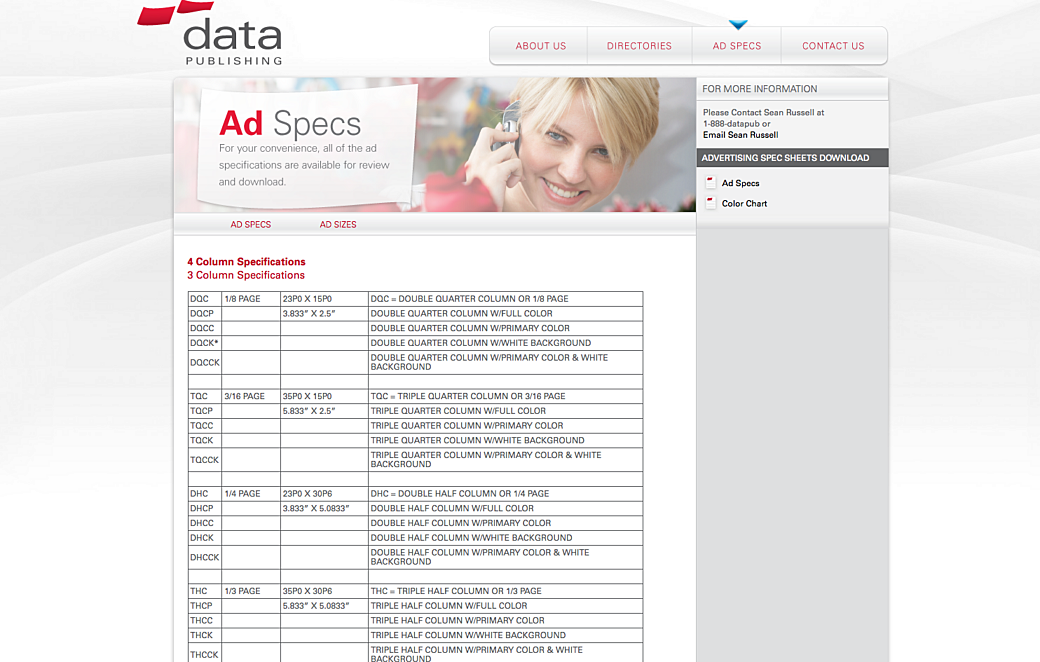The height and width of the screenshot is (662, 1040).
Task: Open the About Us page
Action: coord(540,46)
